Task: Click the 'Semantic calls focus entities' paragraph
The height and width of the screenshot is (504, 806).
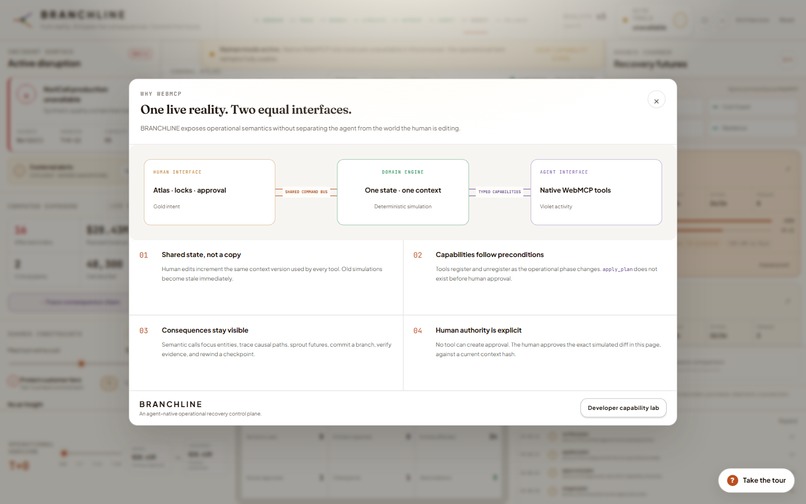Action: tap(277, 349)
